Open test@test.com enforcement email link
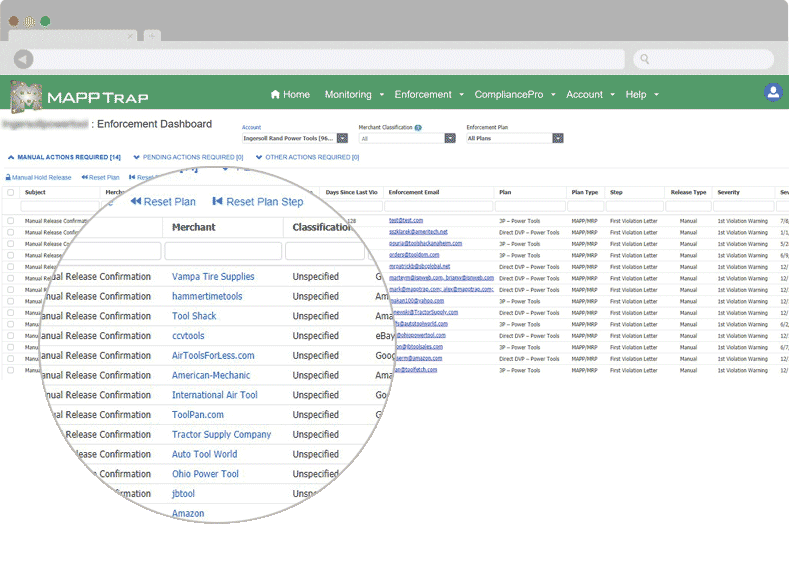 pyautogui.click(x=406, y=220)
